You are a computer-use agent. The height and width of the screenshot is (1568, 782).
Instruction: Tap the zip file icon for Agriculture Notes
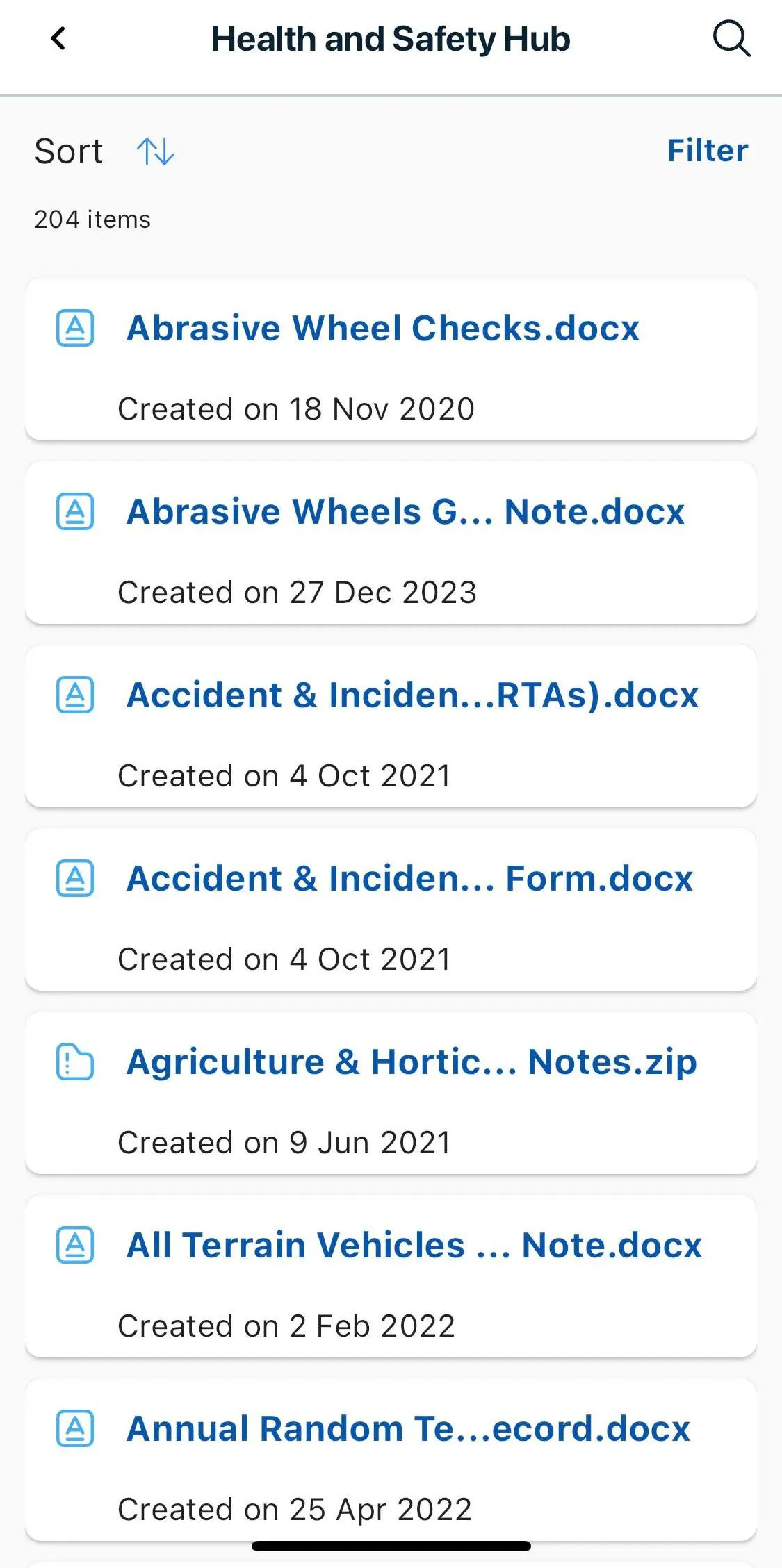point(75,1062)
